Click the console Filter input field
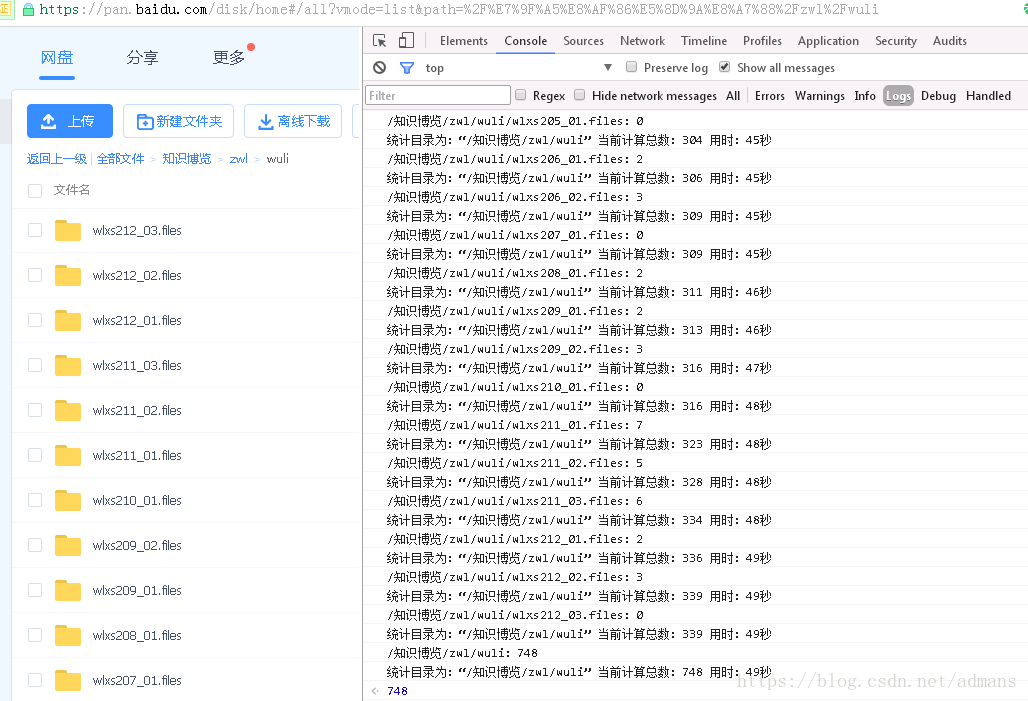The height and width of the screenshot is (701, 1028). tap(438, 95)
